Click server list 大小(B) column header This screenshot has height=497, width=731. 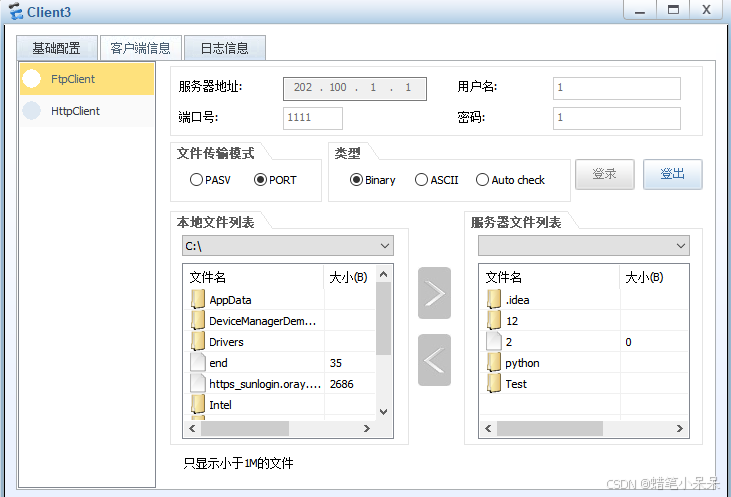tap(654, 277)
